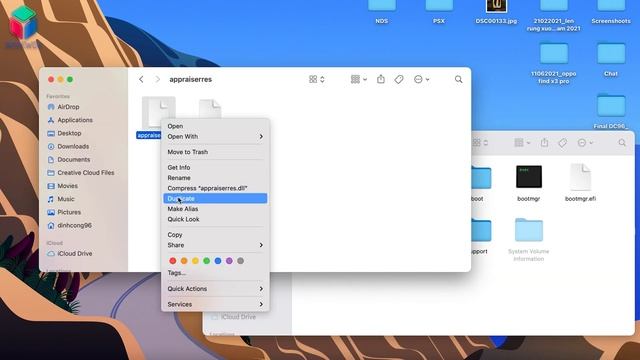Open the More actions ellipsis menu in appraiserres window
Screen dimensions: 640x360
pyautogui.click(x=421, y=79)
